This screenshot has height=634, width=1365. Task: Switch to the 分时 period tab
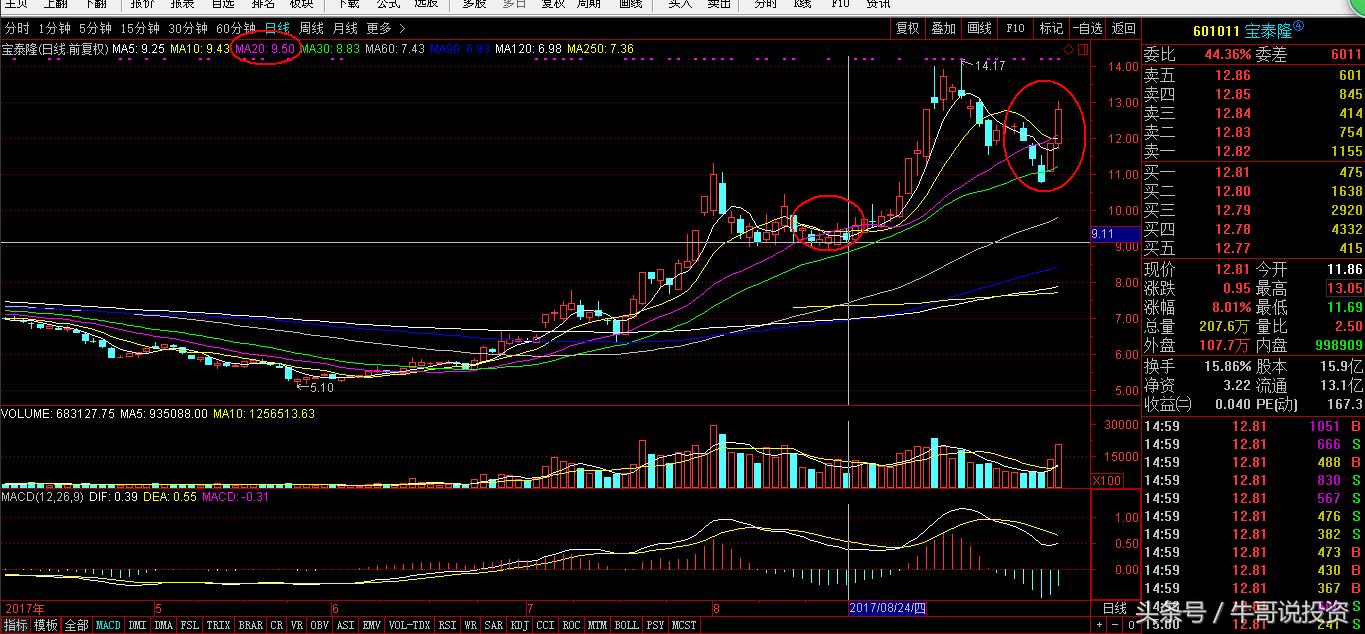tap(17, 28)
